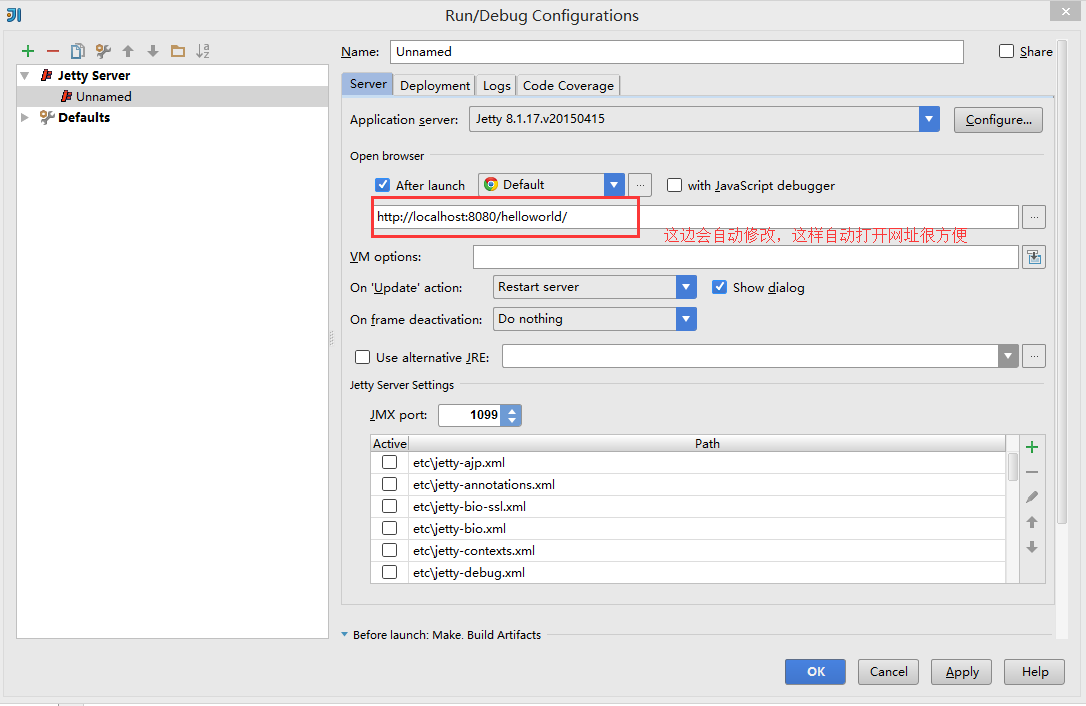Activate the etc\jetty-debug.xml checkbox
This screenshot has width=1086, height=706.
pyautogui.click(x=389, y=572)
